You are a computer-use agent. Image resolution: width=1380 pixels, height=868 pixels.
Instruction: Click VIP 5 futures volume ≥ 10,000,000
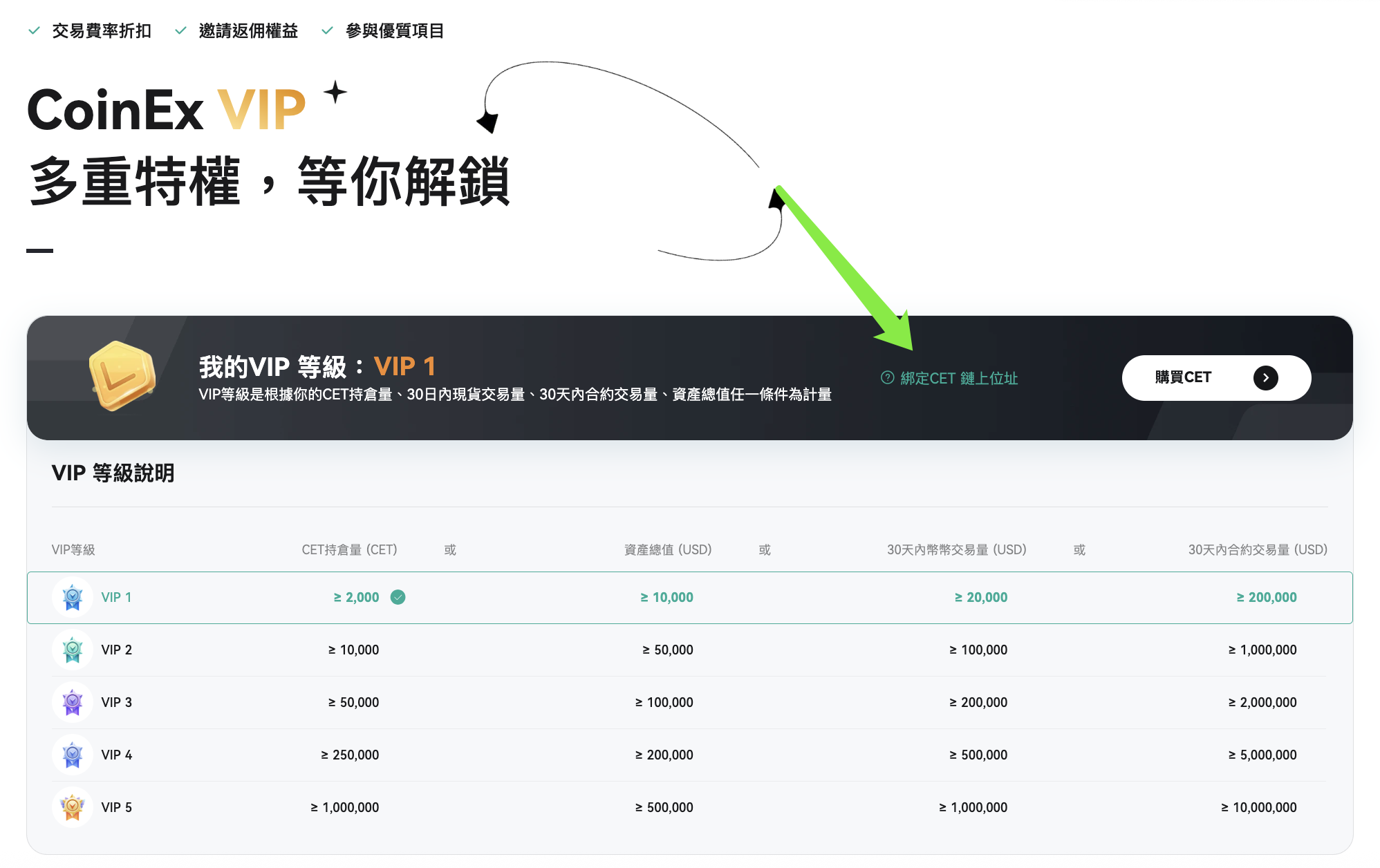tap(1259, 807)
